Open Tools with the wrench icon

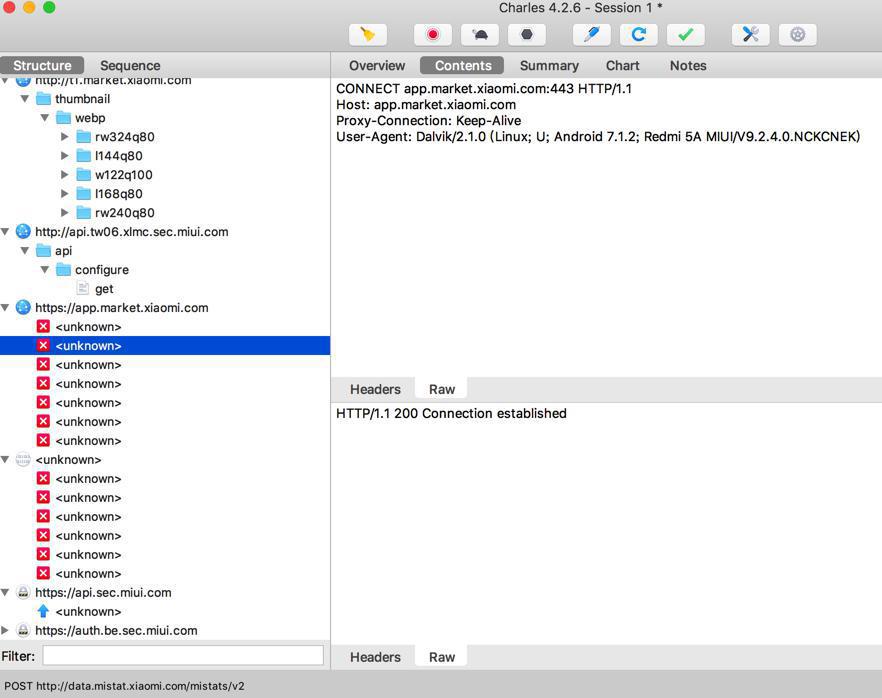click(x=750, y=35)
